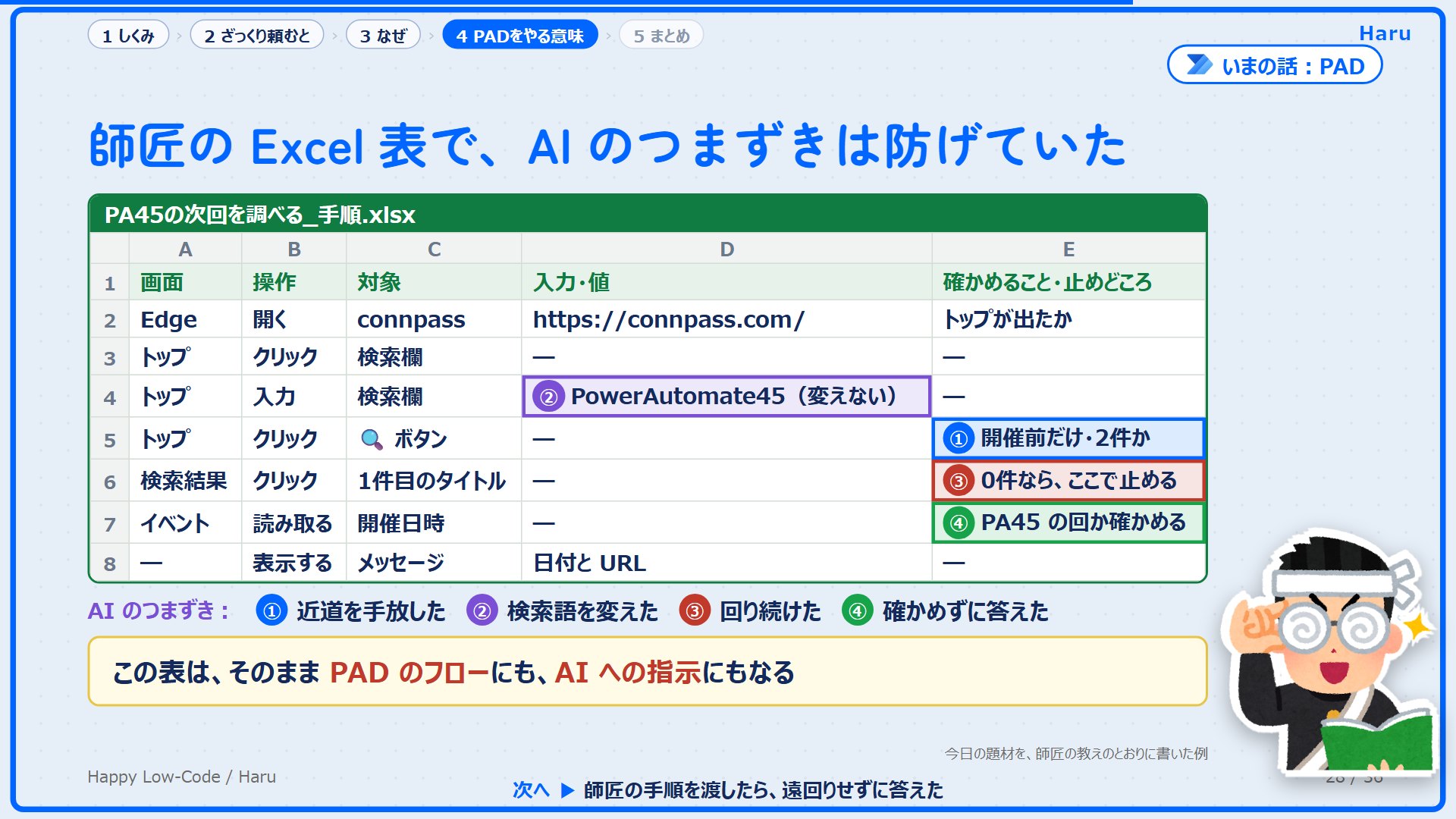Click the yellow note 'この表は、そのまま PAD のフロー'
Screen dimensions: 1456x819
tap(648, 672)
